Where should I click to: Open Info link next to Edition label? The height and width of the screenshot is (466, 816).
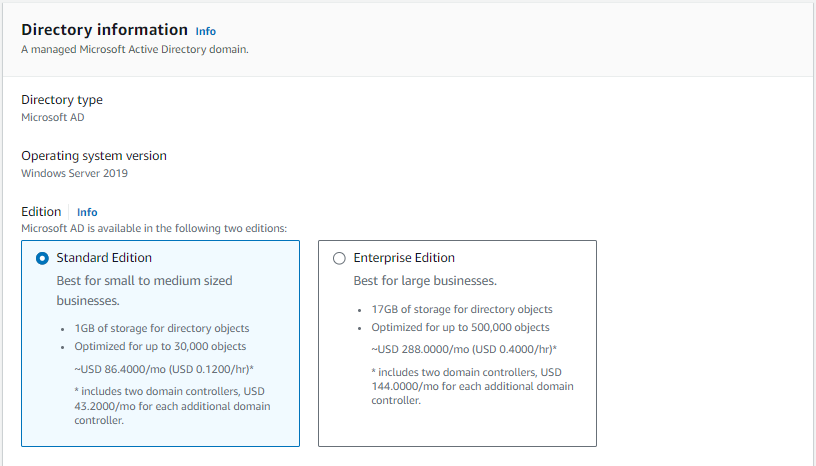click(87, 212)
